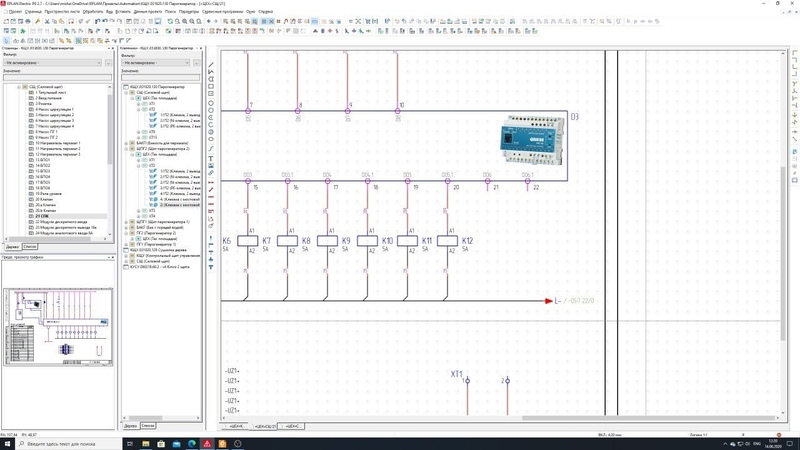Click the Cut scissors toolbar icon
Viewport: 800px width, 450px height.
[47, 21]
